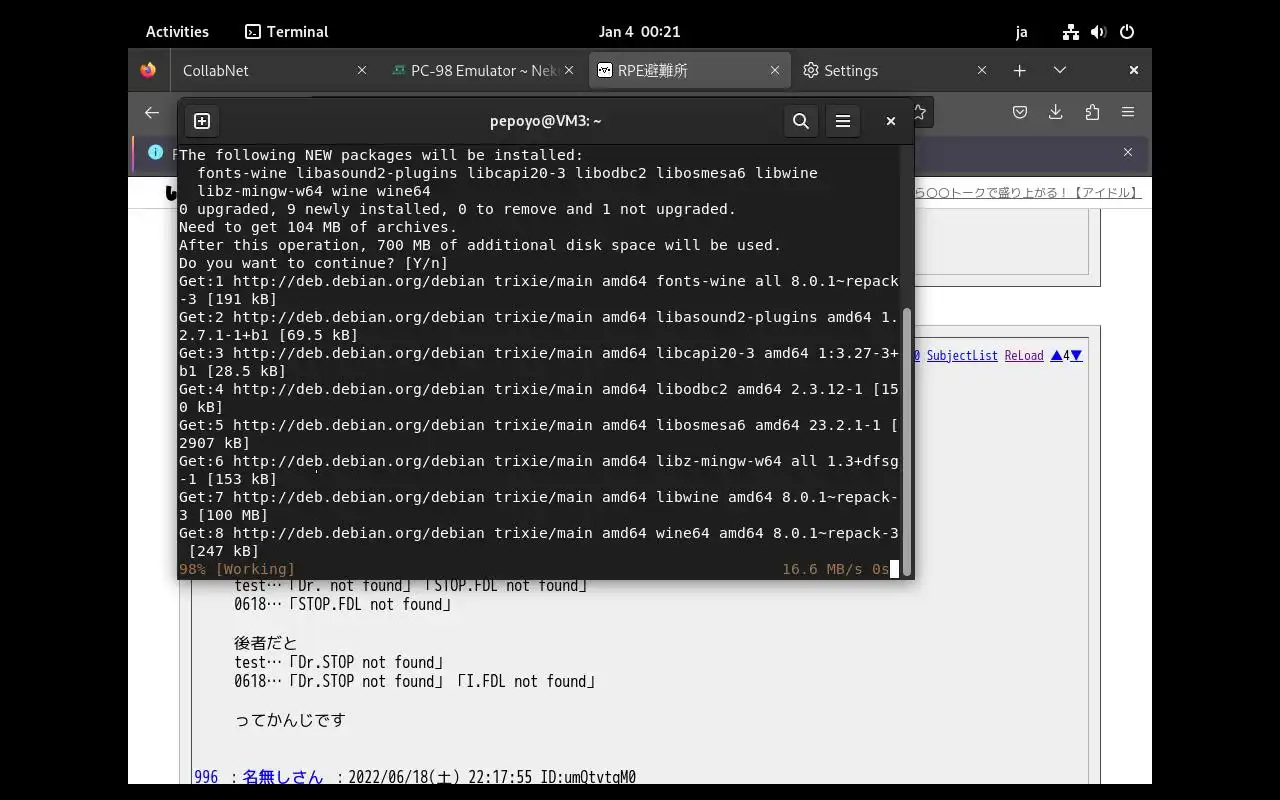Open Firefox extensions menu
Viewport: 1280px width, 800px height.
point(1092,113)
